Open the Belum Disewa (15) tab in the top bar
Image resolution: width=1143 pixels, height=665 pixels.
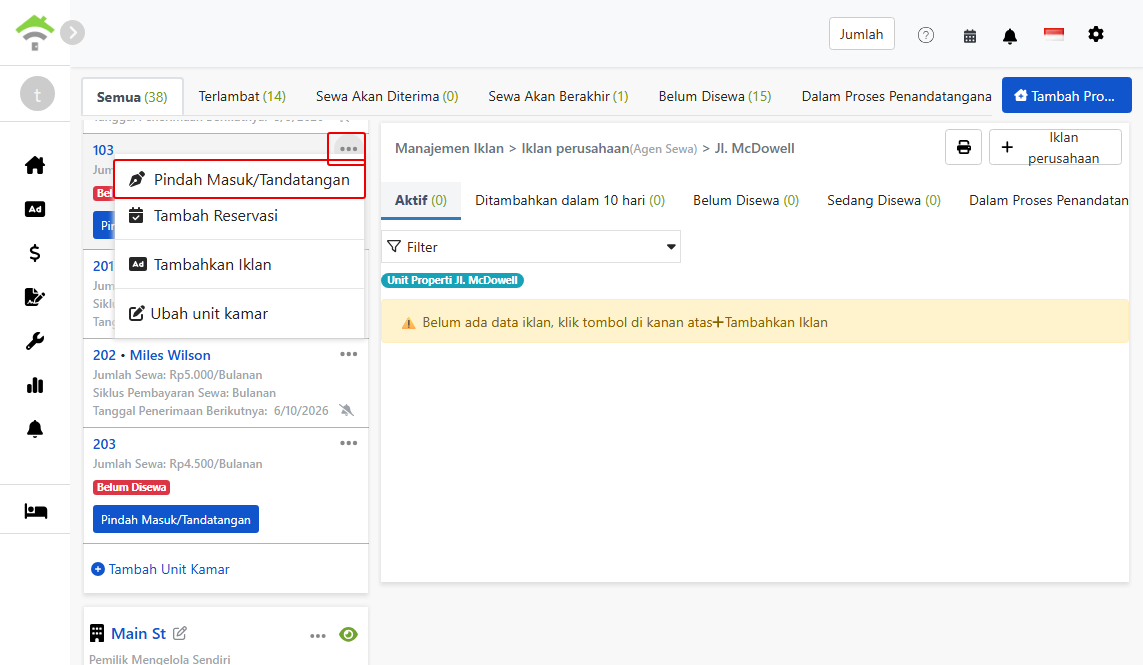point(715,96)
